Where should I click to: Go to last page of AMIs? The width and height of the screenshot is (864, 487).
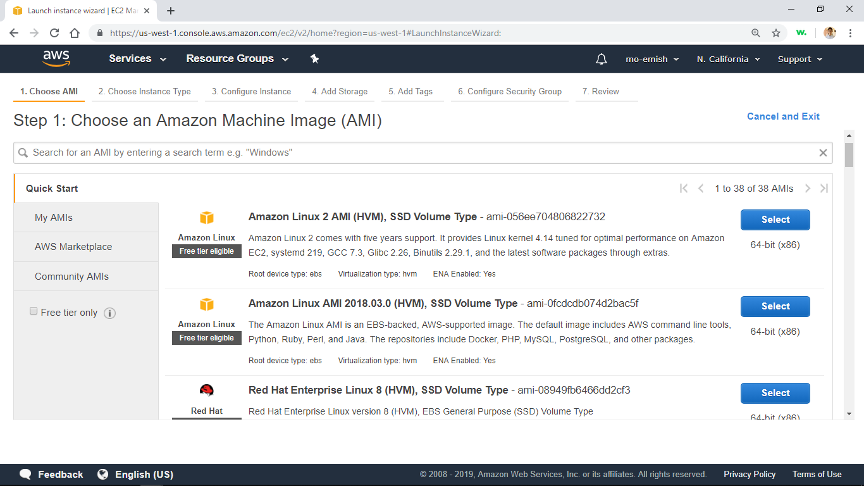click(824, 188)
